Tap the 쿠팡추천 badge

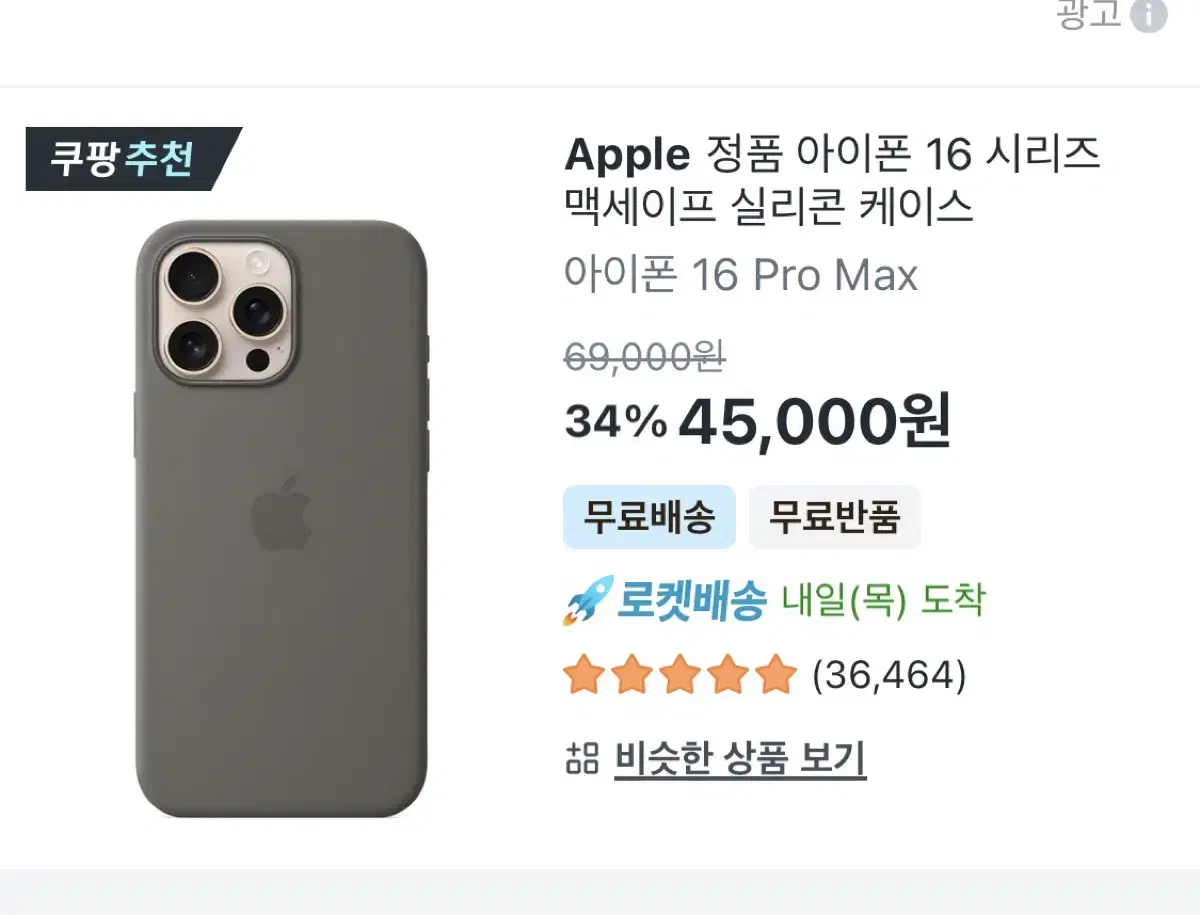tap(124, 159)
